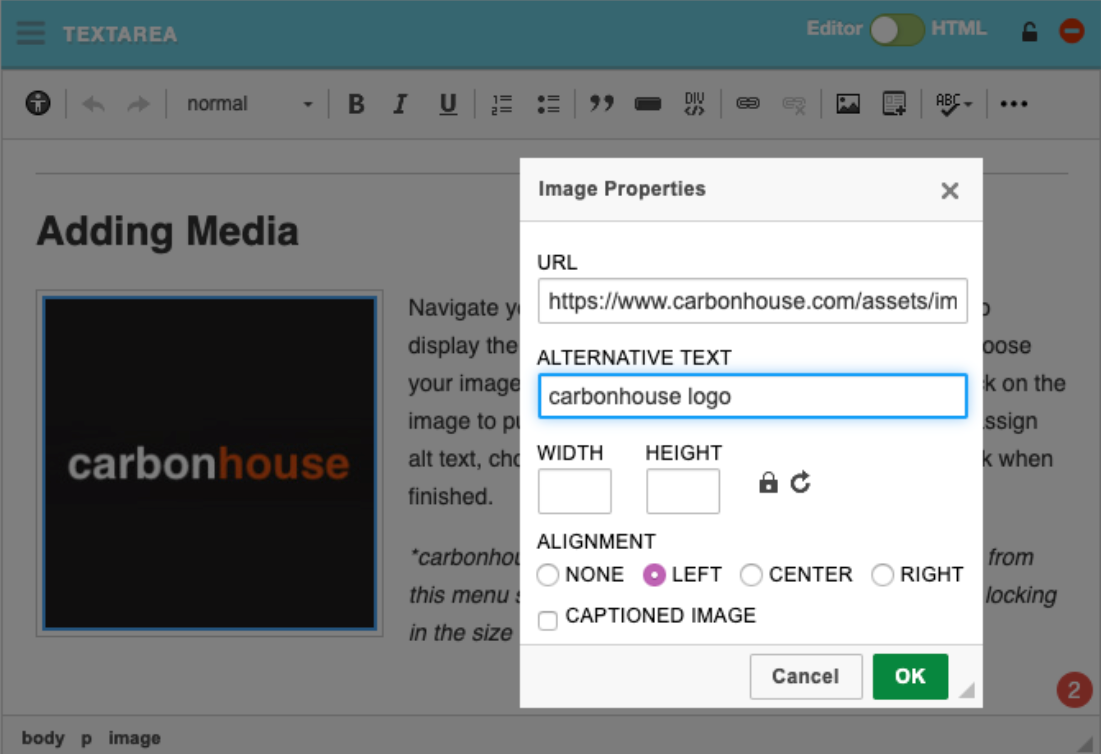The width and height of the screenshot is (1101, 754).
Task: Click the Alternative Text field
Action: tap(752, 396)
